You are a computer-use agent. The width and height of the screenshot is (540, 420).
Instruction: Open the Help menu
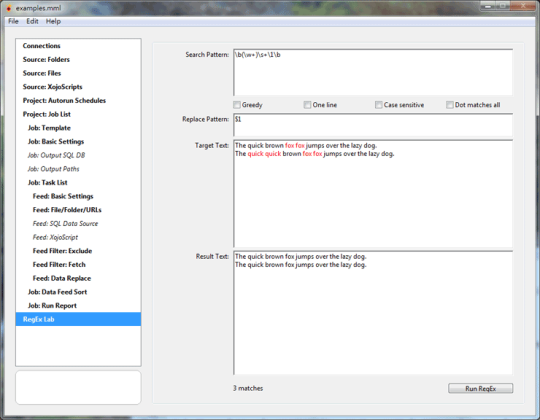53,21
